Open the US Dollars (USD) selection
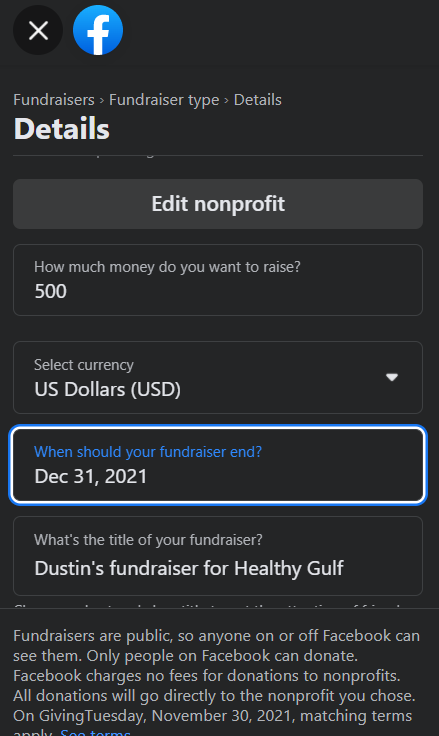439x736 pixels. [108, 390]
